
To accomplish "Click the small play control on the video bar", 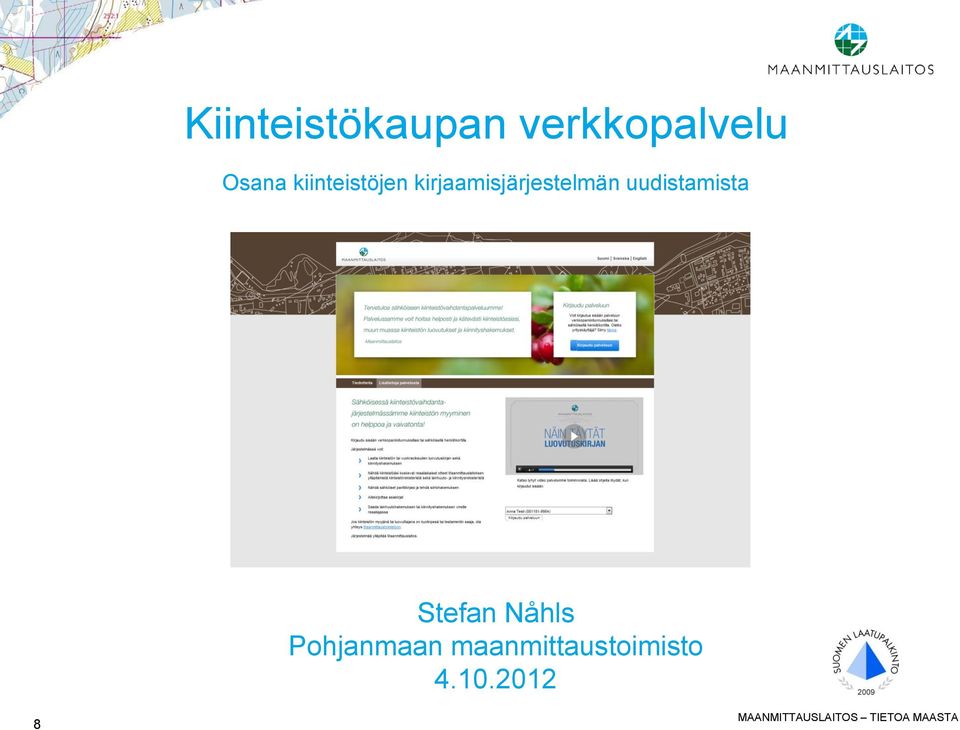I will [x=520, y=470].
